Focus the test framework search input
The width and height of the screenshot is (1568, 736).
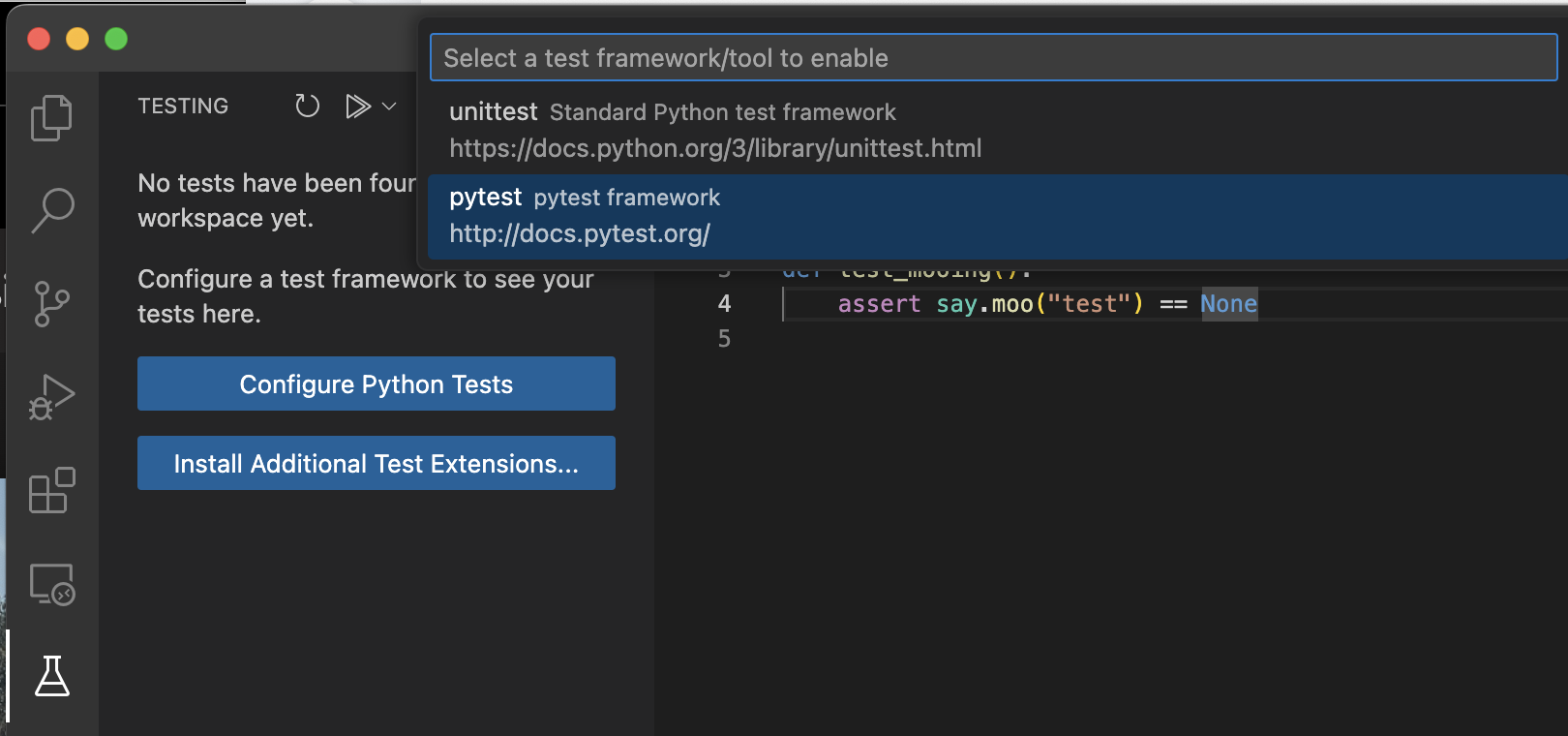tap(993, 58)
